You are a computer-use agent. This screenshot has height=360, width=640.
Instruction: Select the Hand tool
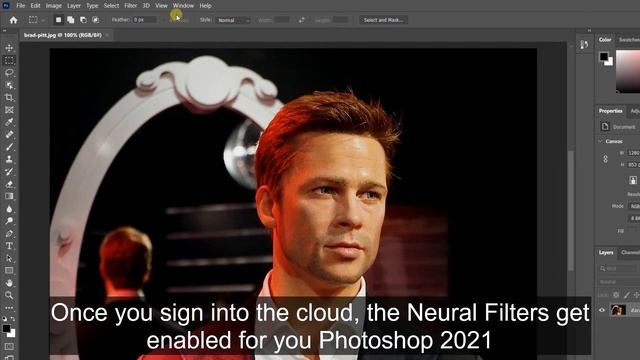[9, 282]
